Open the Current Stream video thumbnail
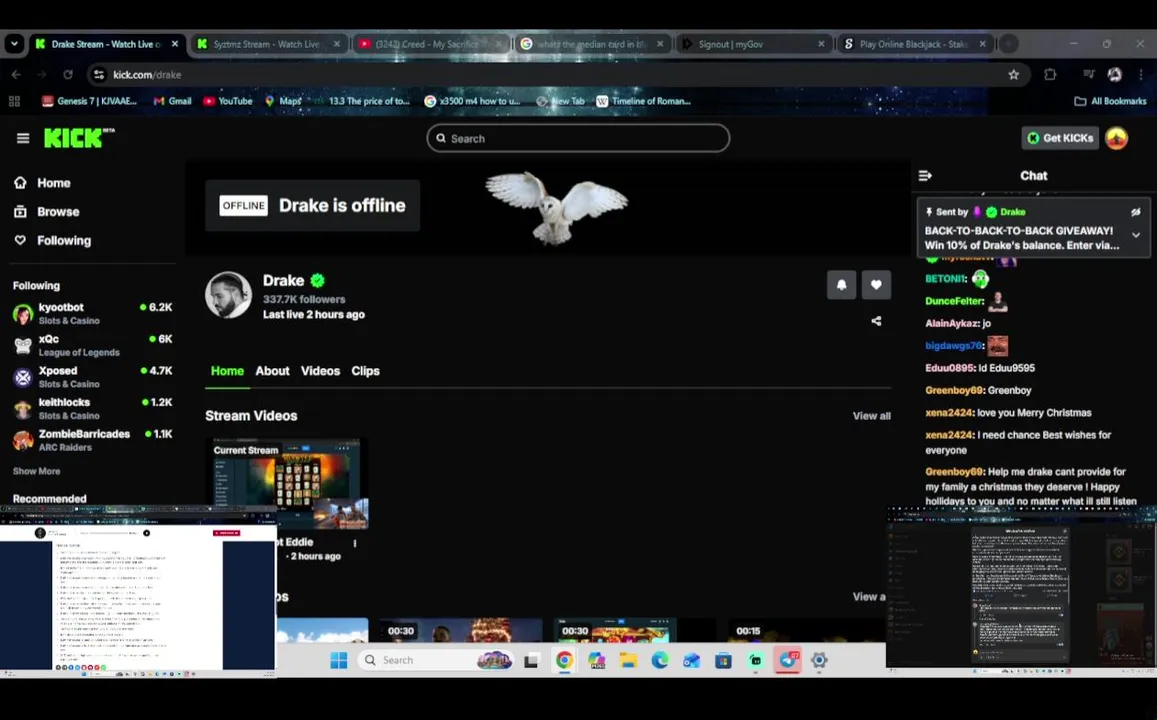 pos(287,485)
